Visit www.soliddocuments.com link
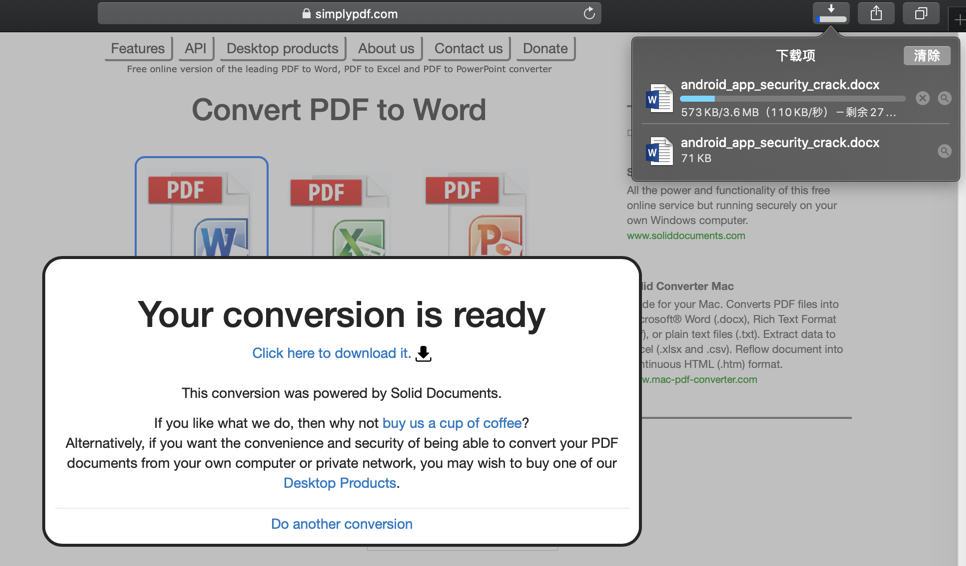 pos(686,236)
